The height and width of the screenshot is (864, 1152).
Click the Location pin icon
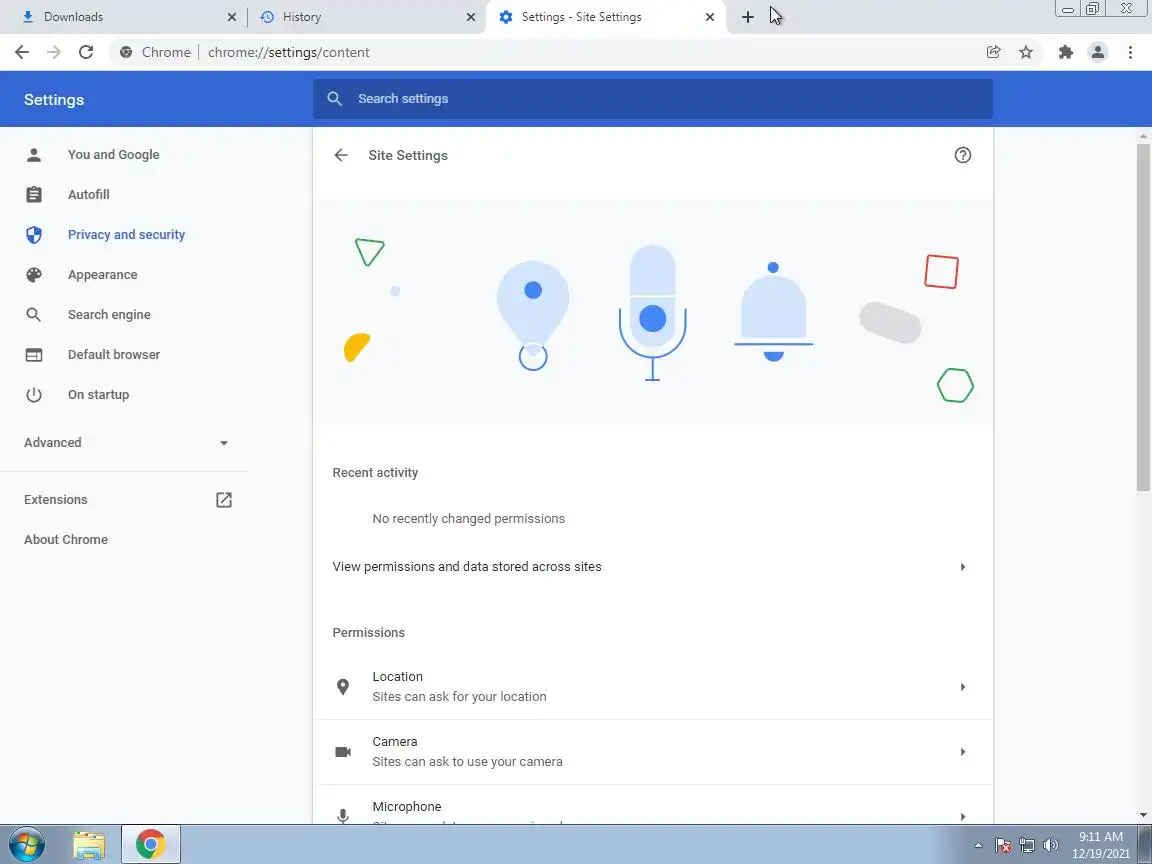tap(342, 687)
